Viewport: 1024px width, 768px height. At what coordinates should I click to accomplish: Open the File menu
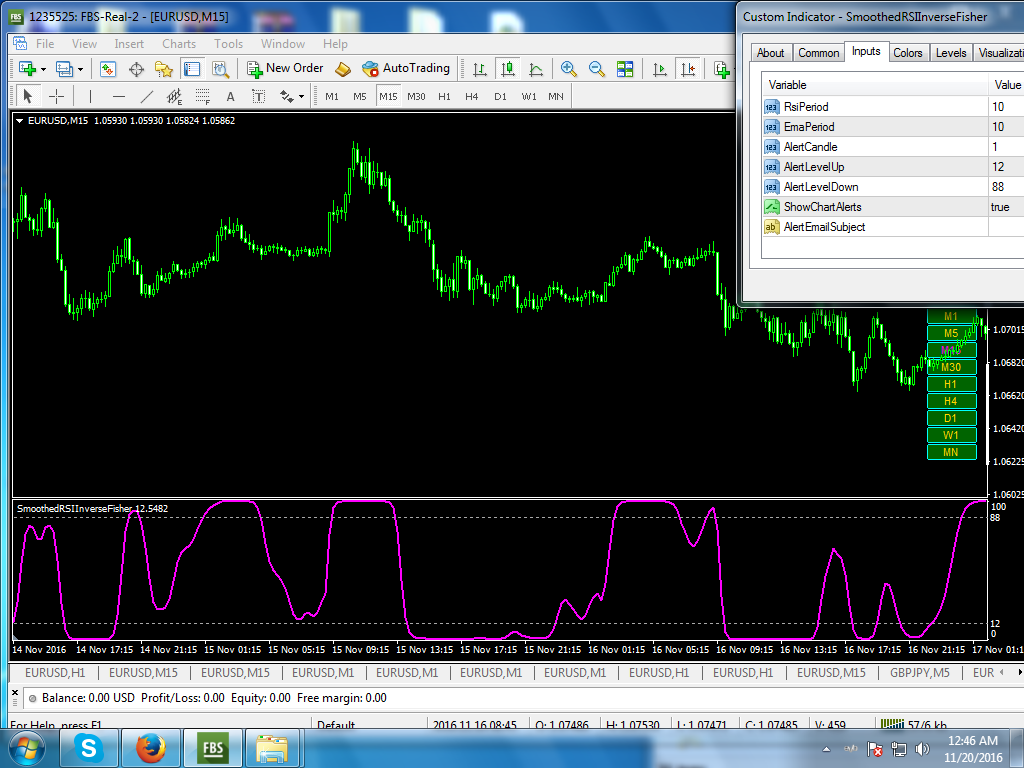click(x=45, y=44)
